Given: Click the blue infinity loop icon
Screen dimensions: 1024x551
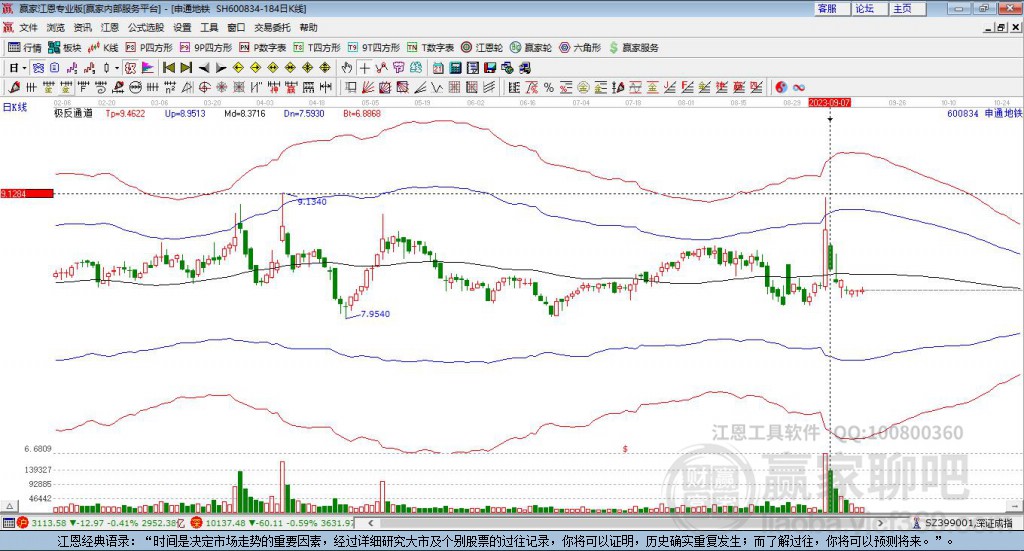Looking at the screenshot, I should point(799,87).
